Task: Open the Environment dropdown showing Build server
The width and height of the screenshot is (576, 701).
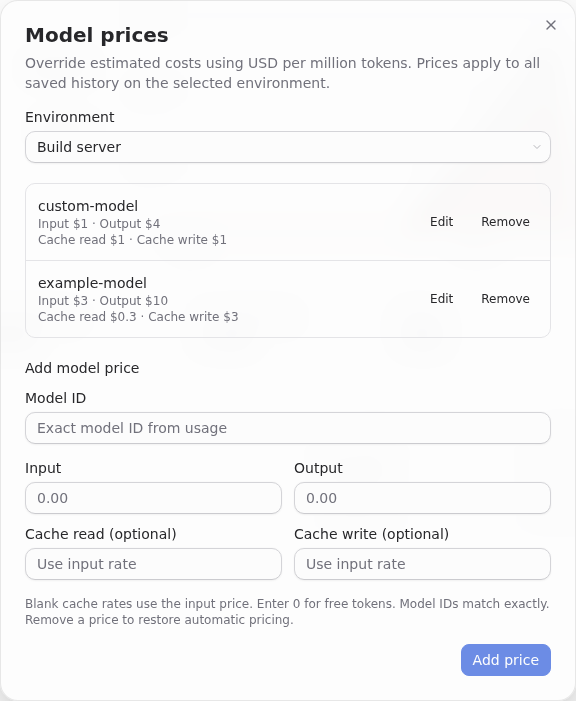Action: (288, 147)
